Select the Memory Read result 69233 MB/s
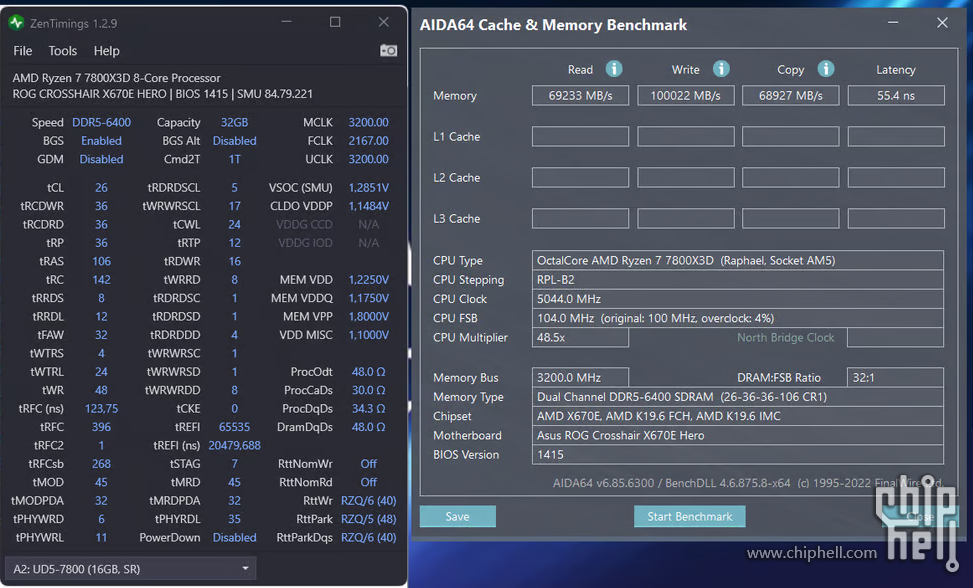Viewport: 973px width, 588px height. (580, 96)
